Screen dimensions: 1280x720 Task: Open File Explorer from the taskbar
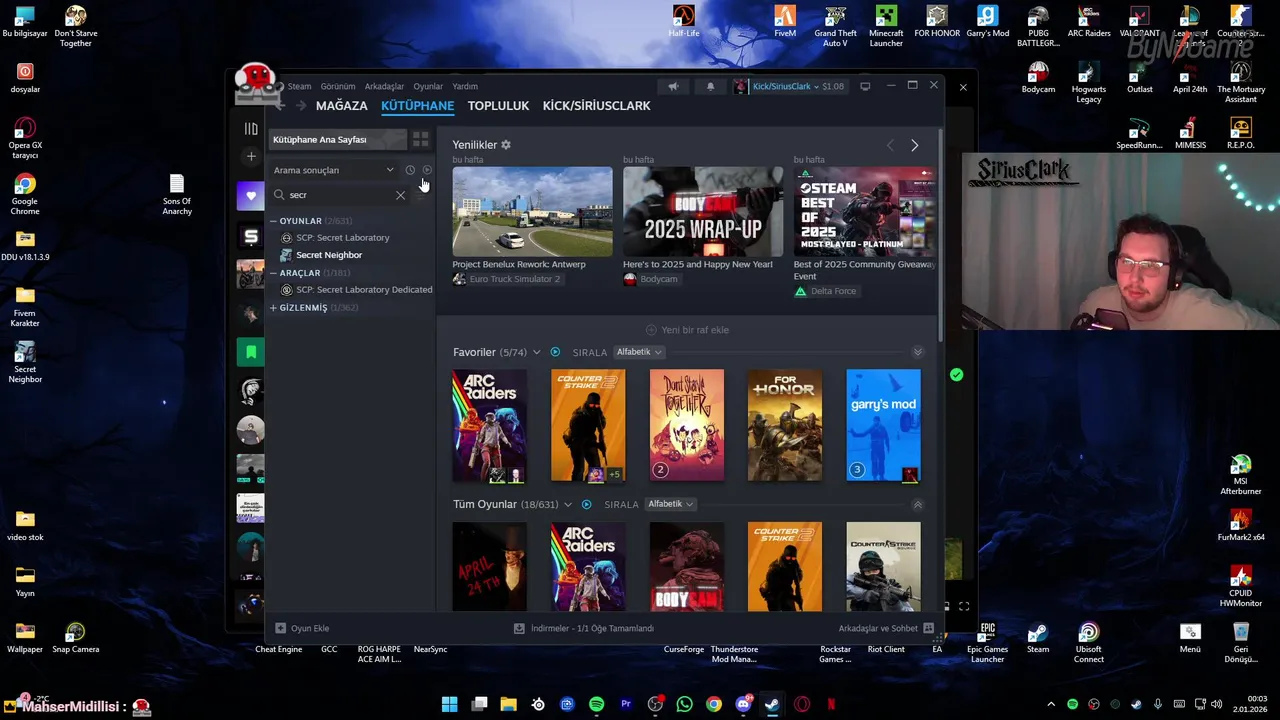pyautogui.click(x=508, y=704)
